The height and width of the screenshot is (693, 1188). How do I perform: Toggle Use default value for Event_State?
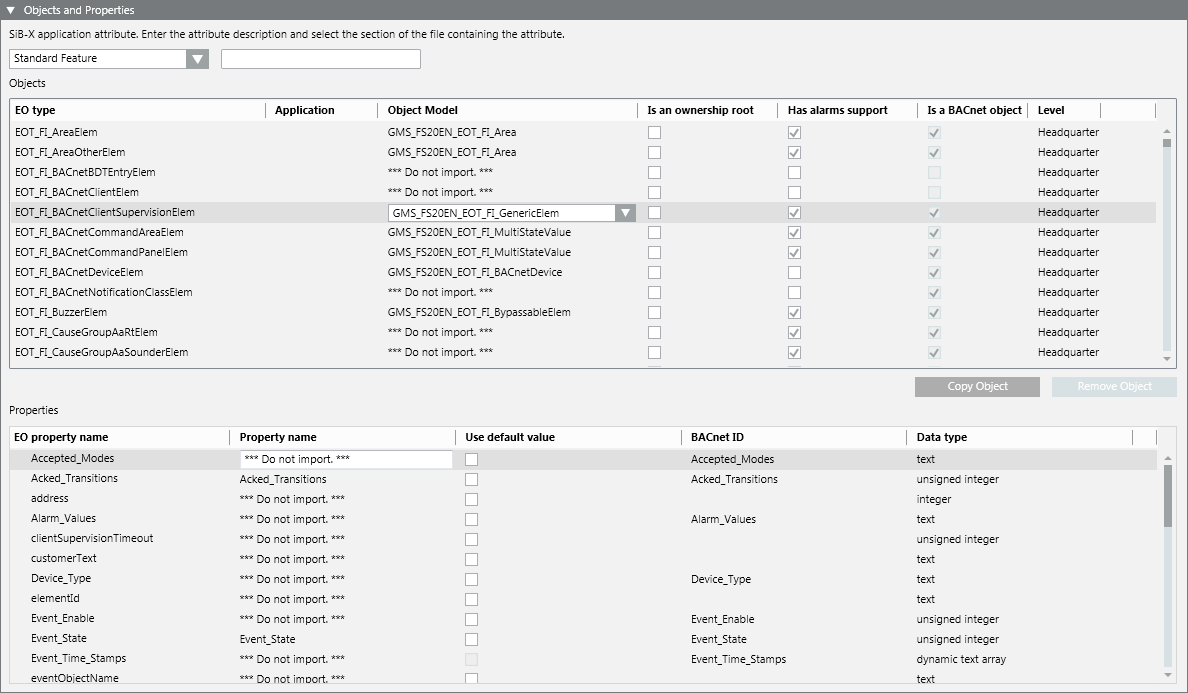pyautogui.click(x=471, y=639)
